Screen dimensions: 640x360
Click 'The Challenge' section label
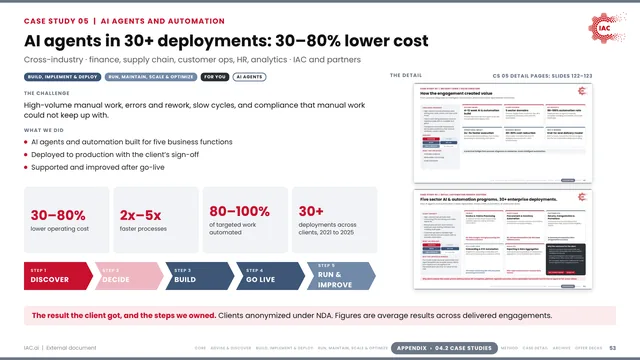[x=47, y=93]
